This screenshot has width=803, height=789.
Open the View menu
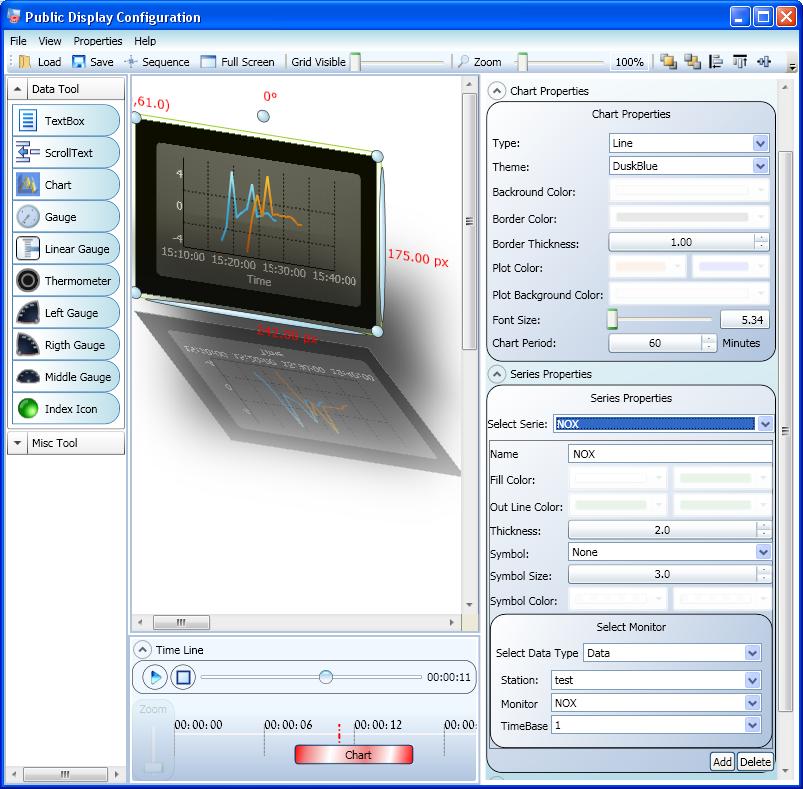(x=49, y=41)
